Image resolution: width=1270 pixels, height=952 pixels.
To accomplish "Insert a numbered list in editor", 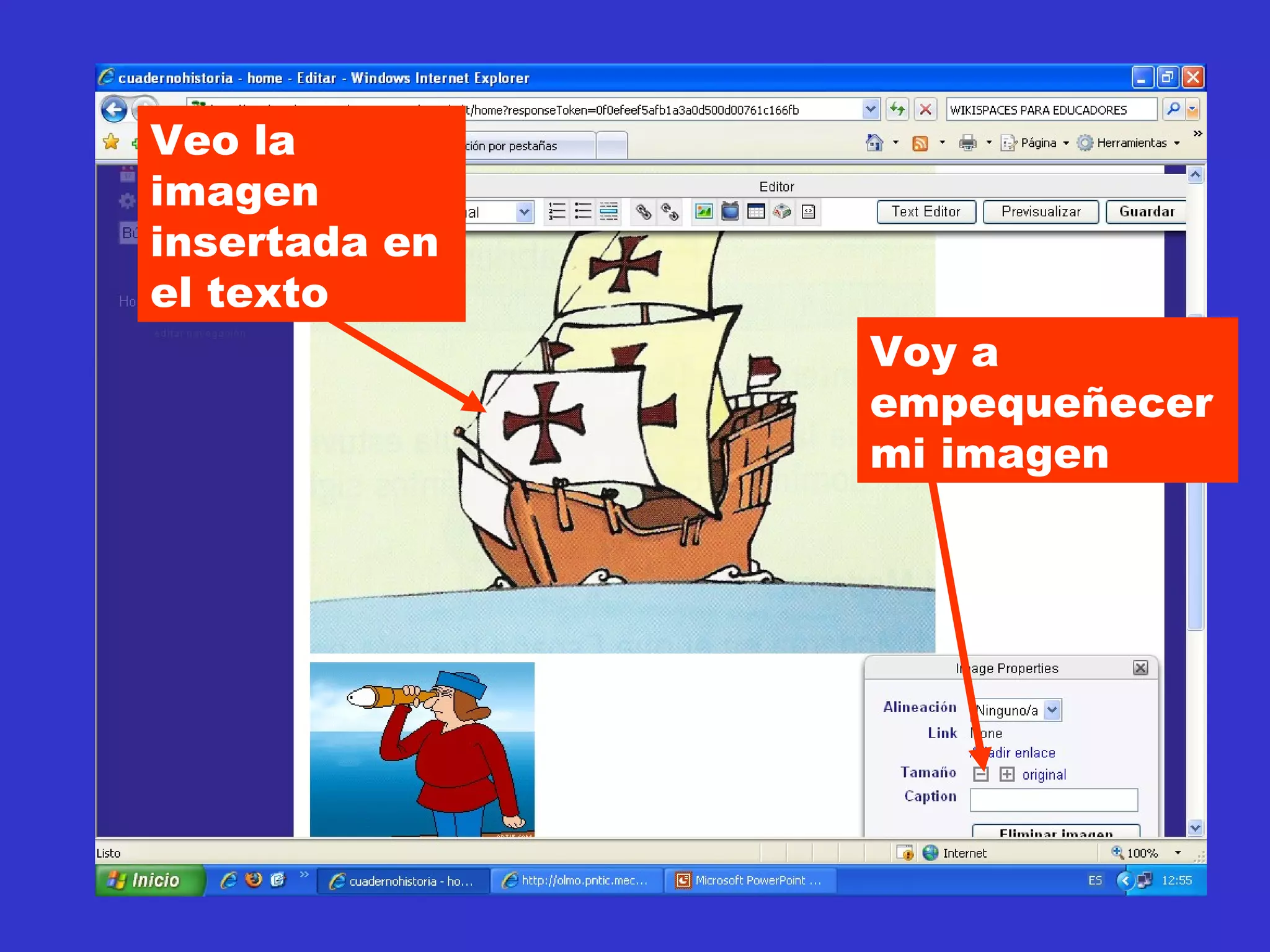I will (x=557, y=212).
